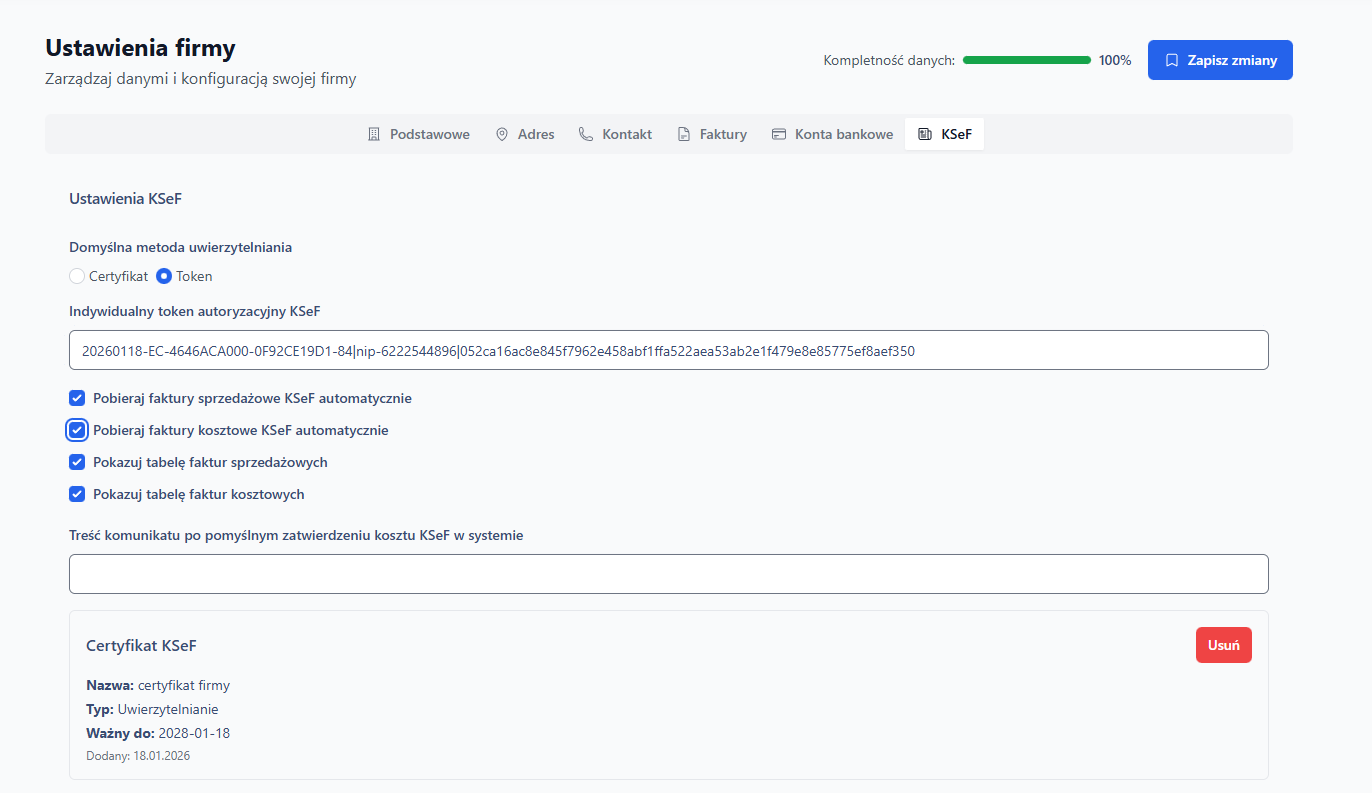
Task: Click the KSeF tab icon
Action: (x=925, y=134)
